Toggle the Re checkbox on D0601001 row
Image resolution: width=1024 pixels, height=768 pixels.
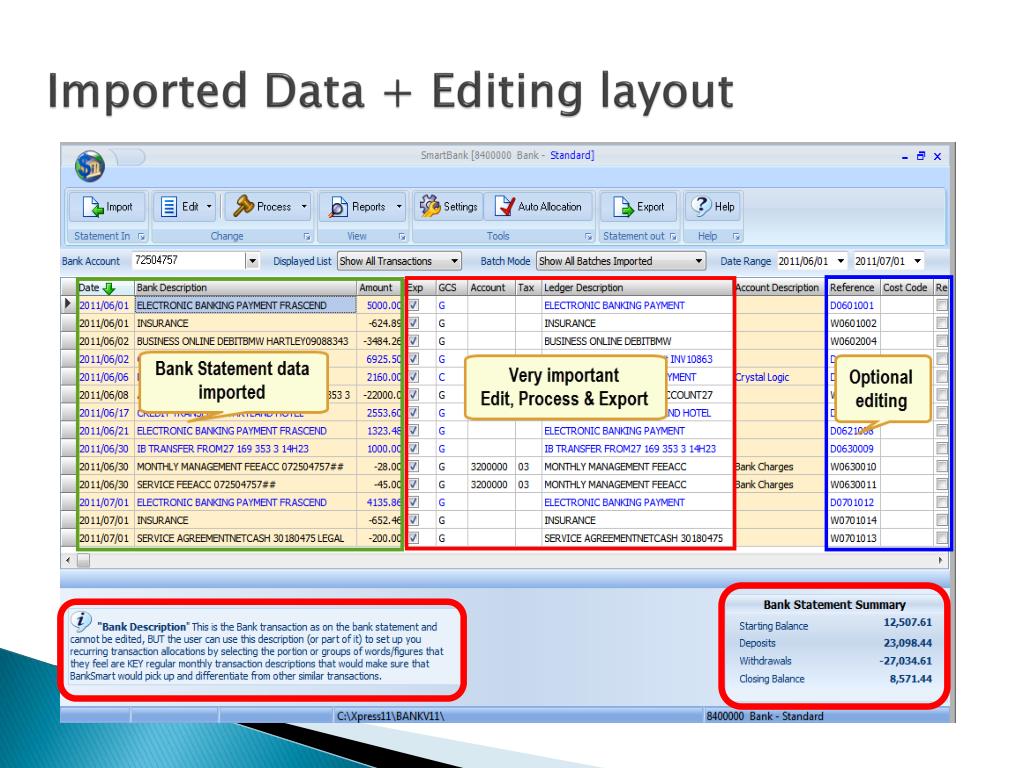(x=941, y=305)
